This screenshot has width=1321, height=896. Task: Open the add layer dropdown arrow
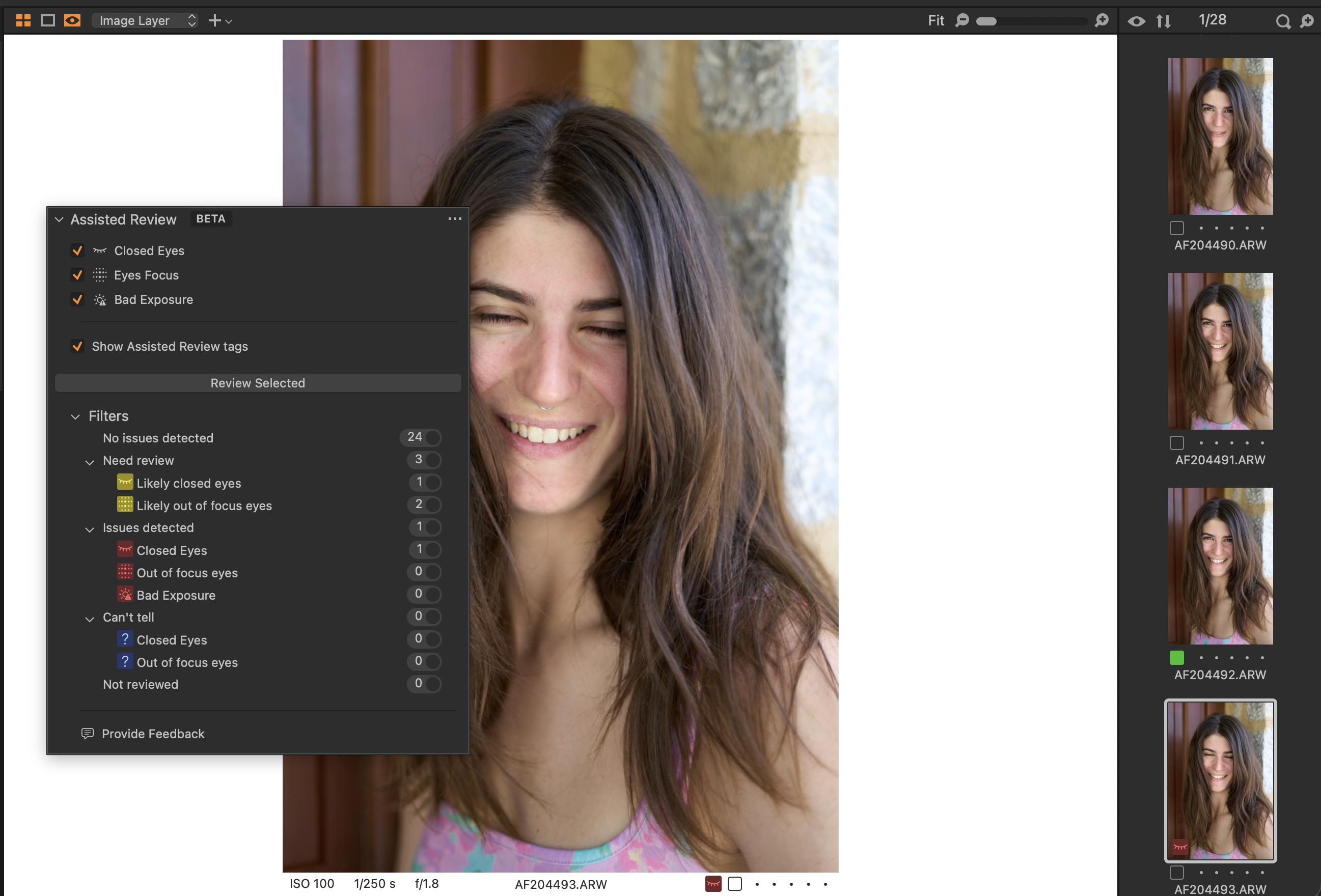(x=229, y=21)
